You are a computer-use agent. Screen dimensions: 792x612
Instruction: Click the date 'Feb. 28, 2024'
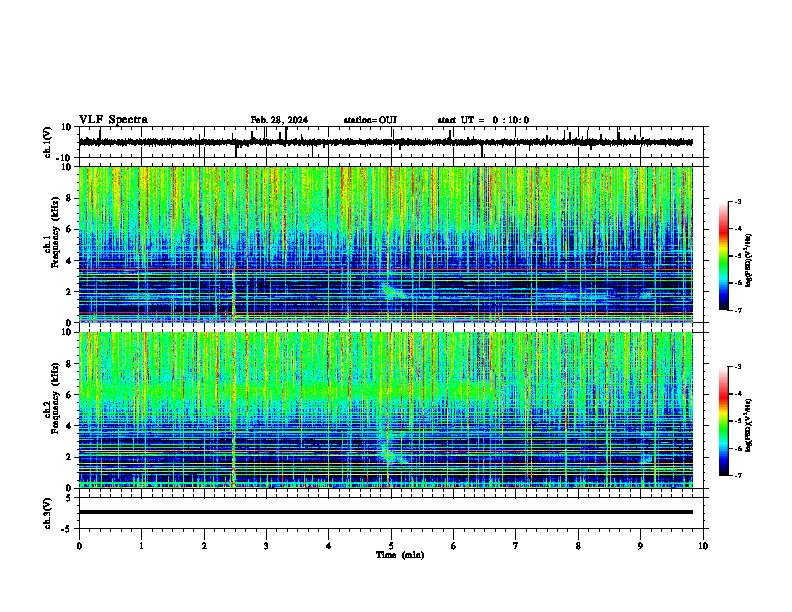279,120
